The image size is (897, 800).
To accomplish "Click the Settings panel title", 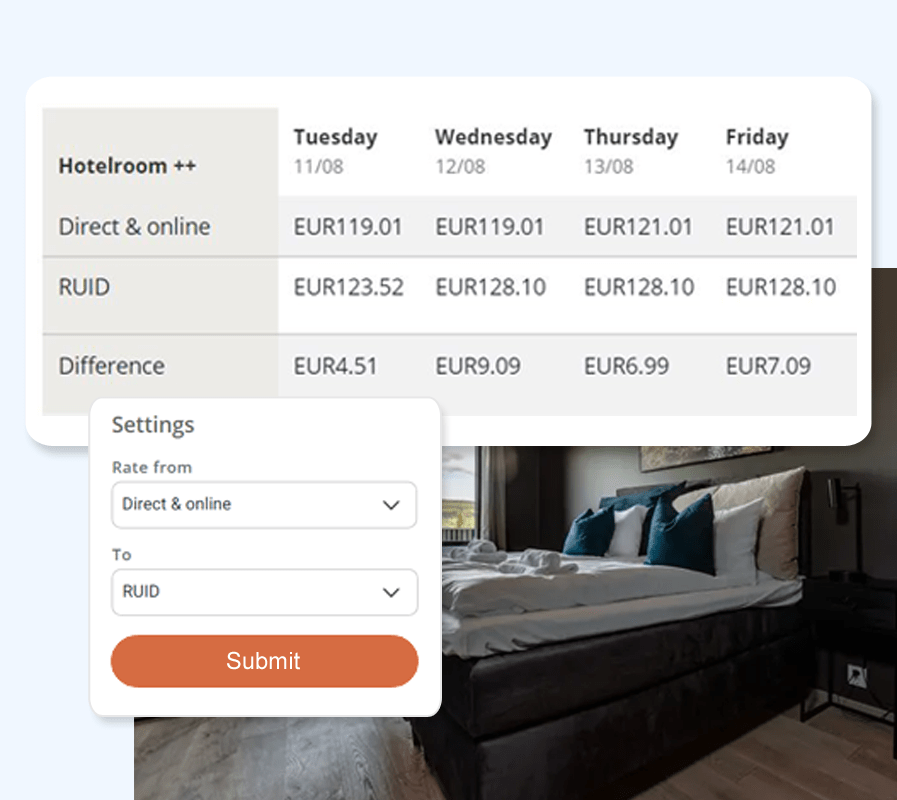I will 153,425.
